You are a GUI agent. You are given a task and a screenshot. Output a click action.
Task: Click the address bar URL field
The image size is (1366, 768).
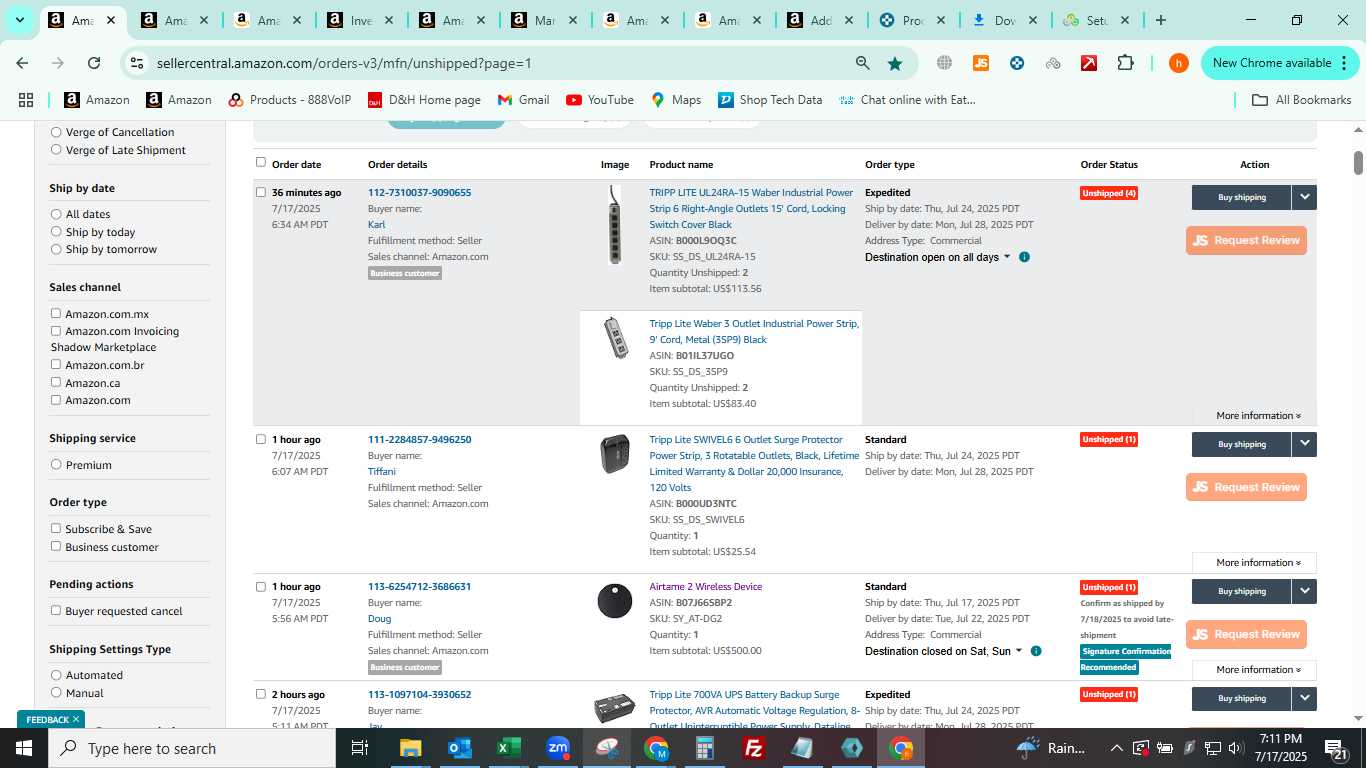[500, 63]
